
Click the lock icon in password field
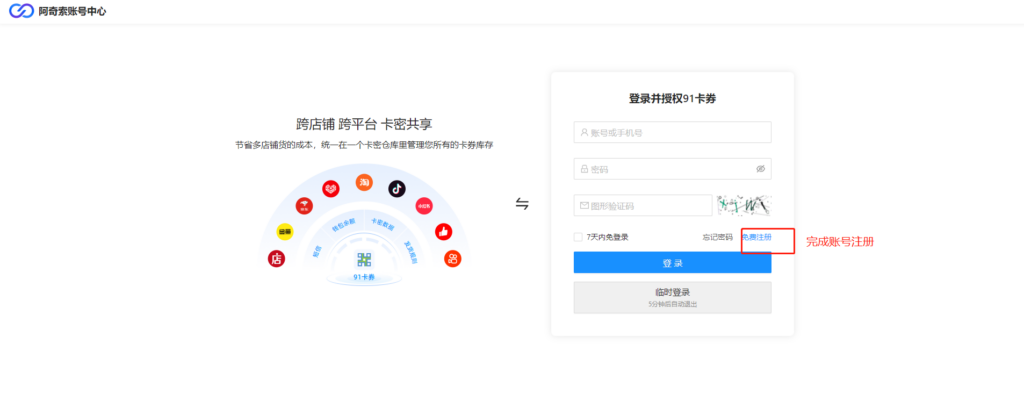(584, 169)
